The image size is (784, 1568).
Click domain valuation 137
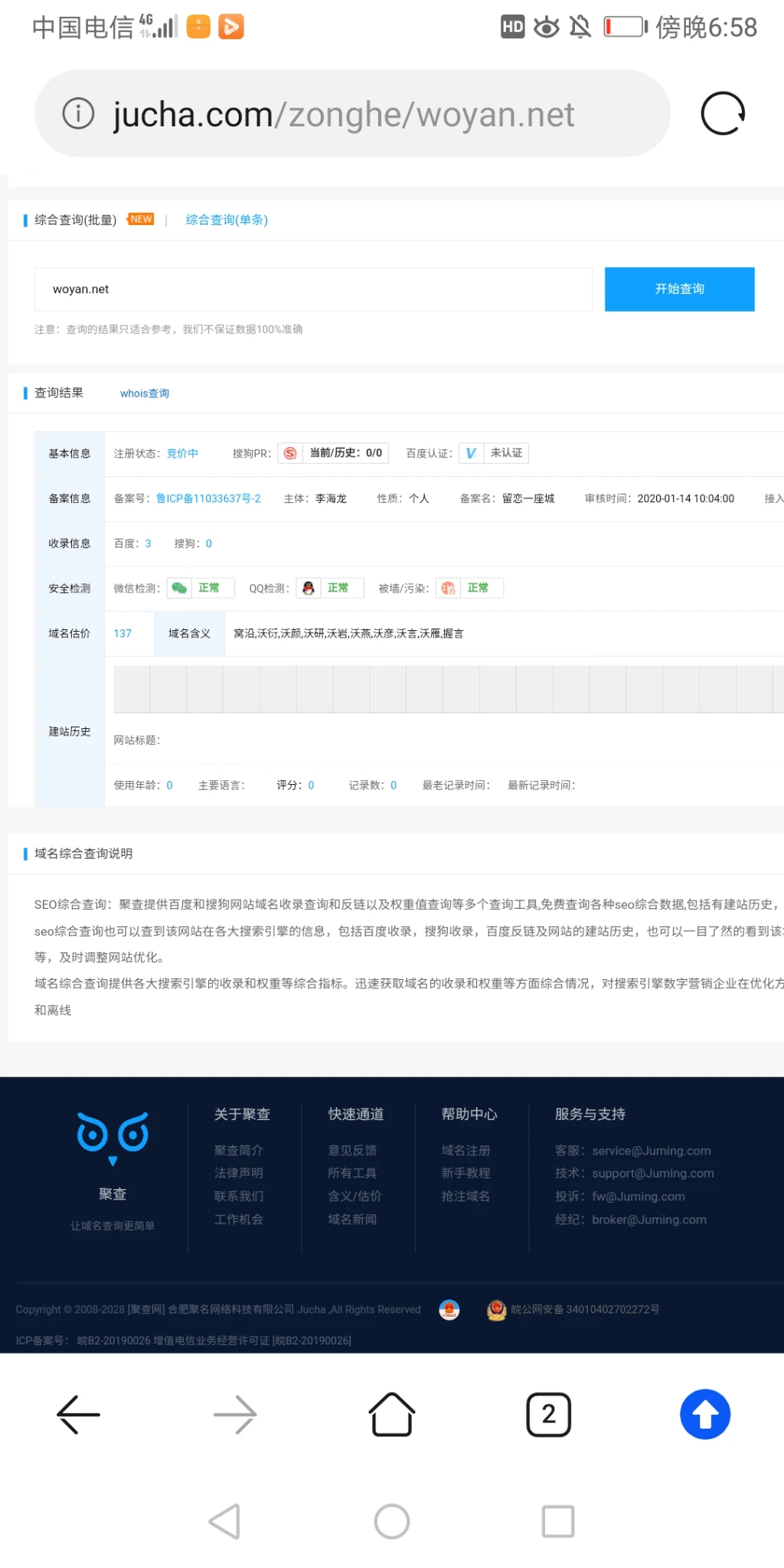122,633
